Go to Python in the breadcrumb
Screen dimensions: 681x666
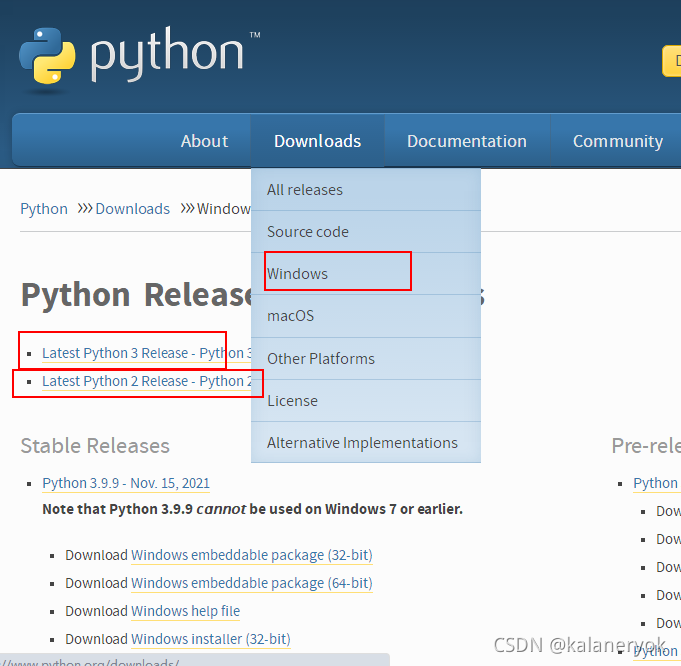[44, 209]
